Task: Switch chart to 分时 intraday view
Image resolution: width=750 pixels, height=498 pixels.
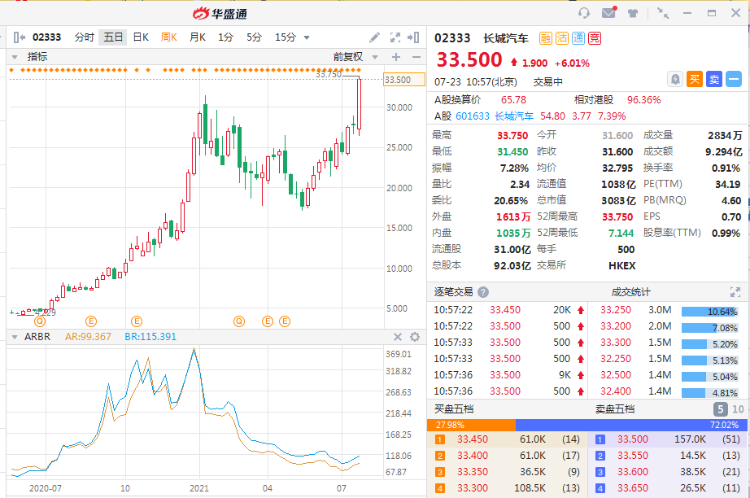Action: pos(84,37)
